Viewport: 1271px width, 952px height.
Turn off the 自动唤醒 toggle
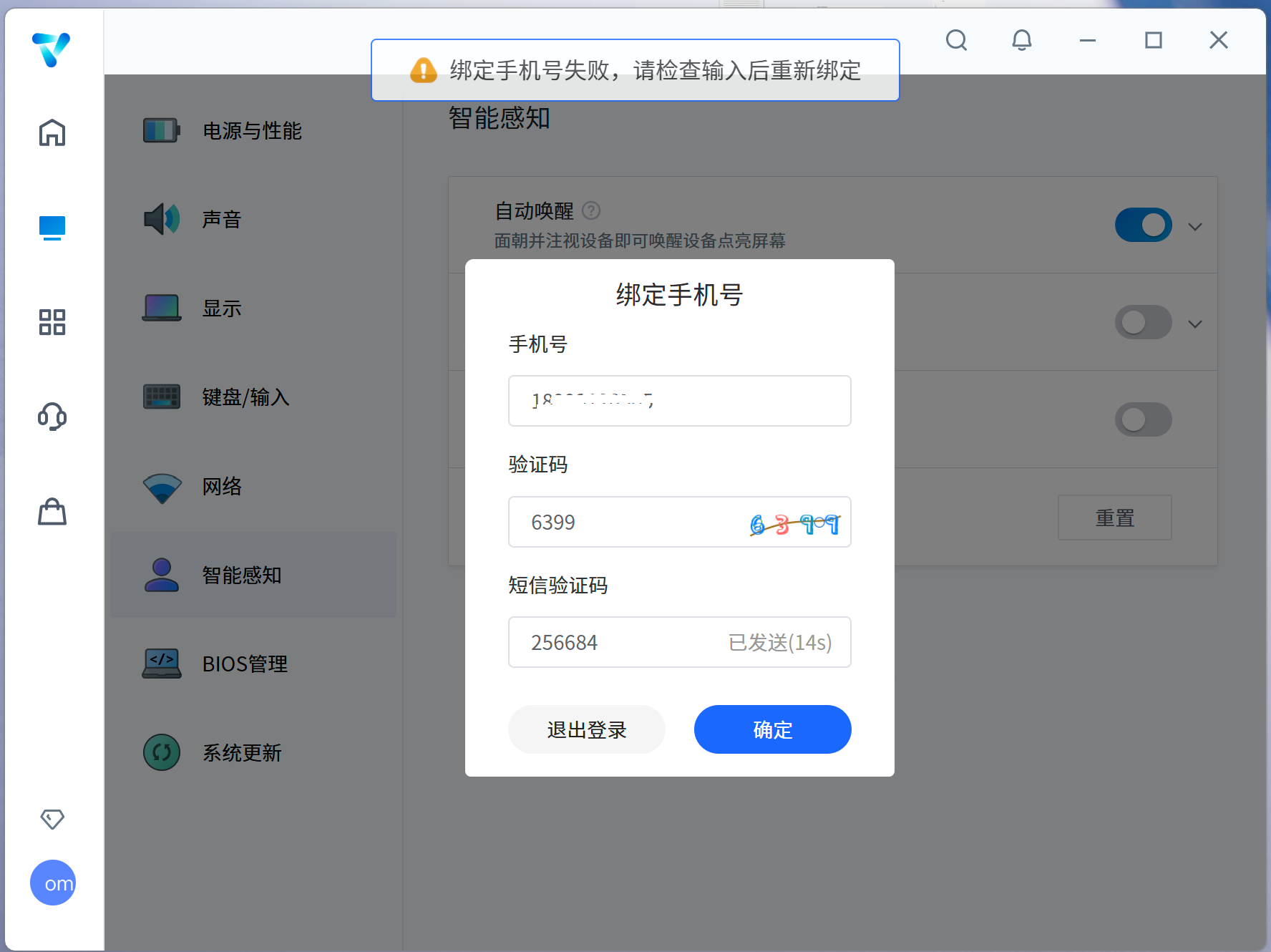click(x=1143, y=225)
